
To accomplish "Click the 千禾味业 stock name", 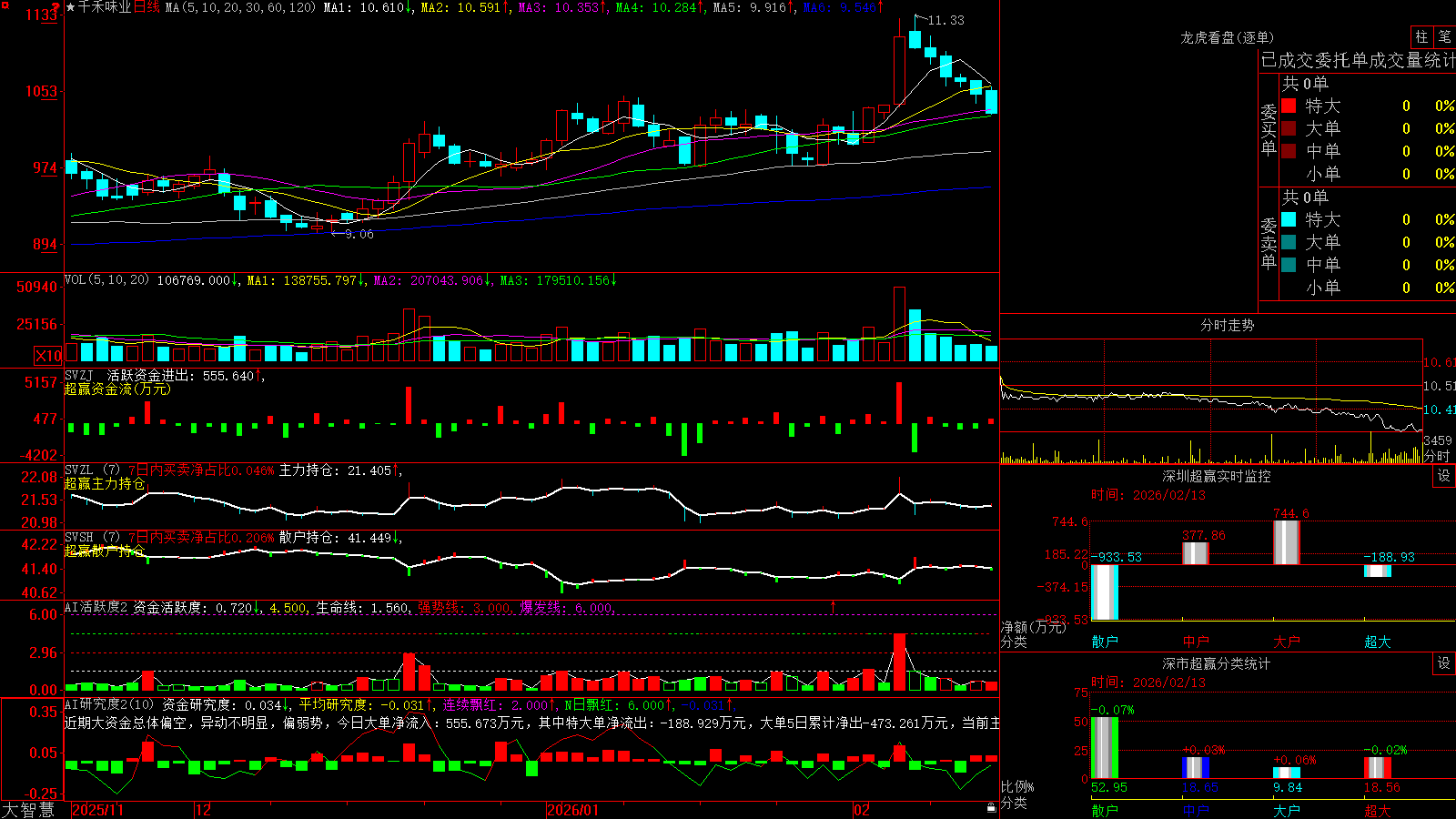I will 105,7.
